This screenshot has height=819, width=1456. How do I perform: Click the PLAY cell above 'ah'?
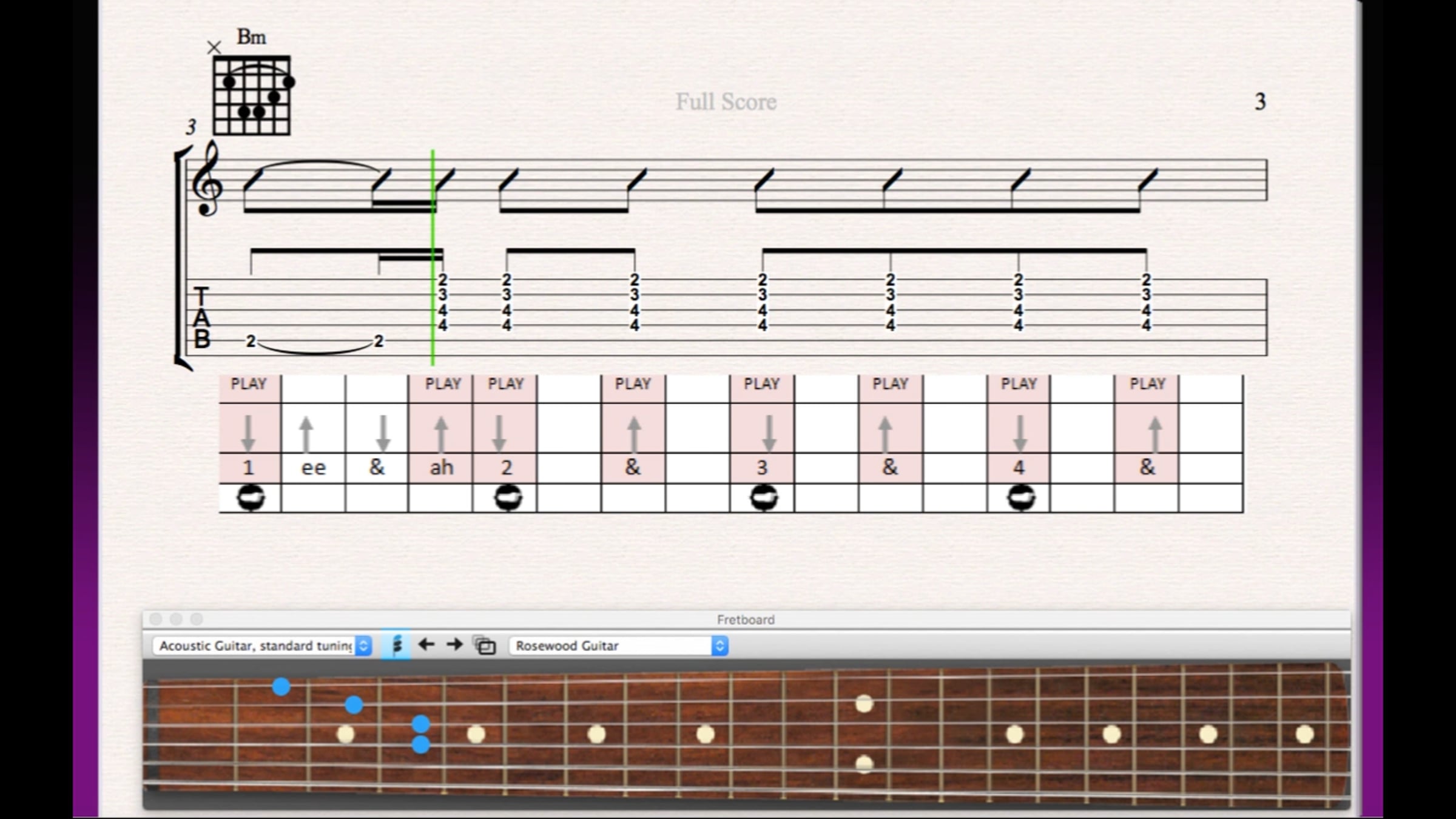[x=442, y=384]
